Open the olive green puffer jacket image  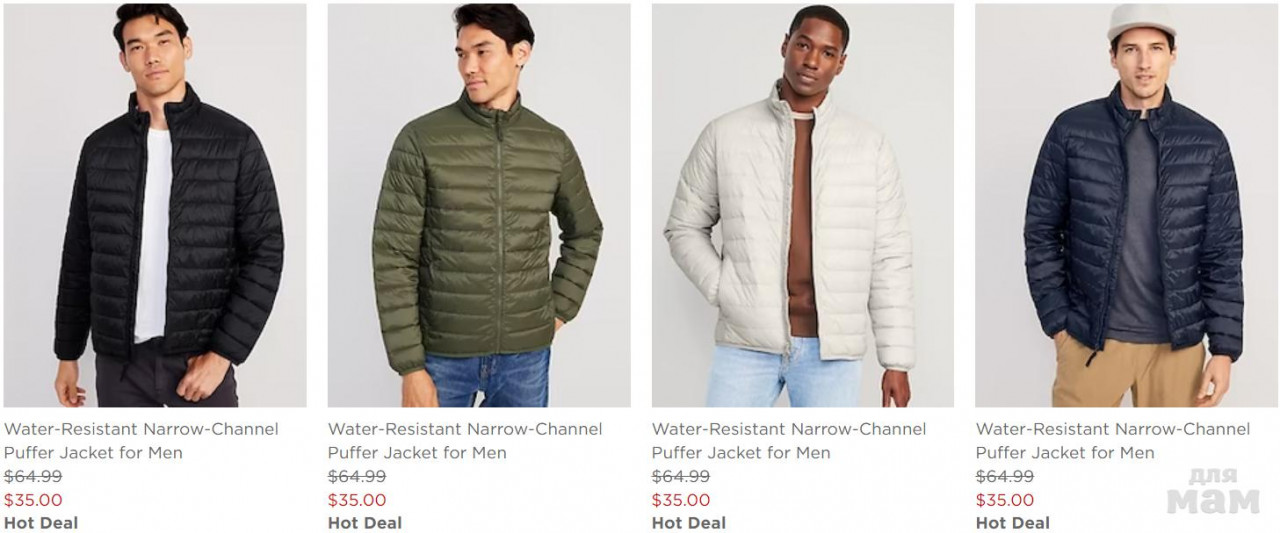click(x=479, y=205)
